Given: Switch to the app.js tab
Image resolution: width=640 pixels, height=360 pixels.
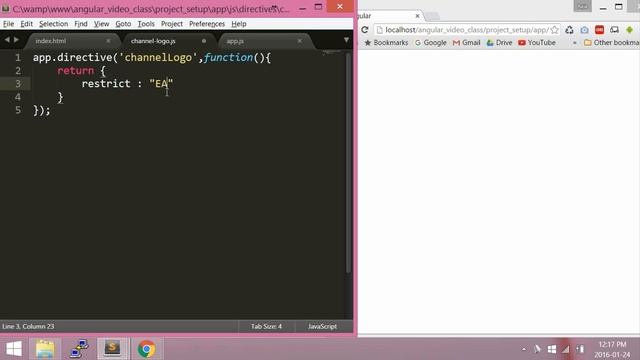Looking at the screenshot, I should pyautogui.click(x=235, y=41).
